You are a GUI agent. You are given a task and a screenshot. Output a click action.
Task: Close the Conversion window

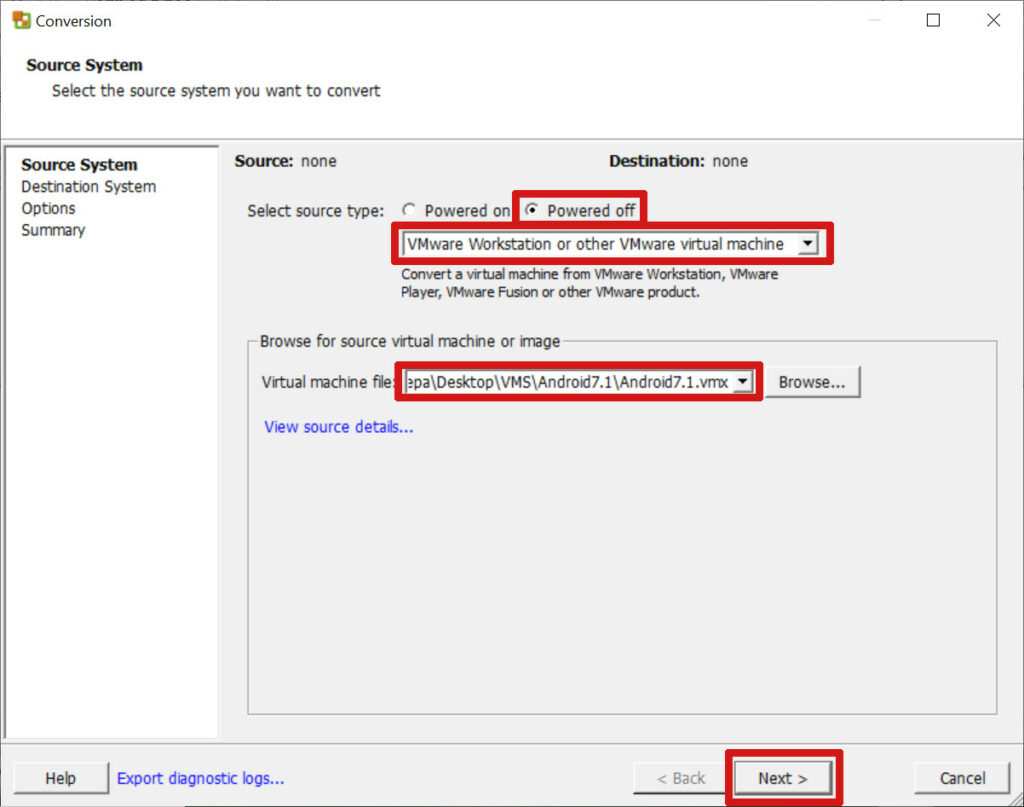click(x=993, y=20)
